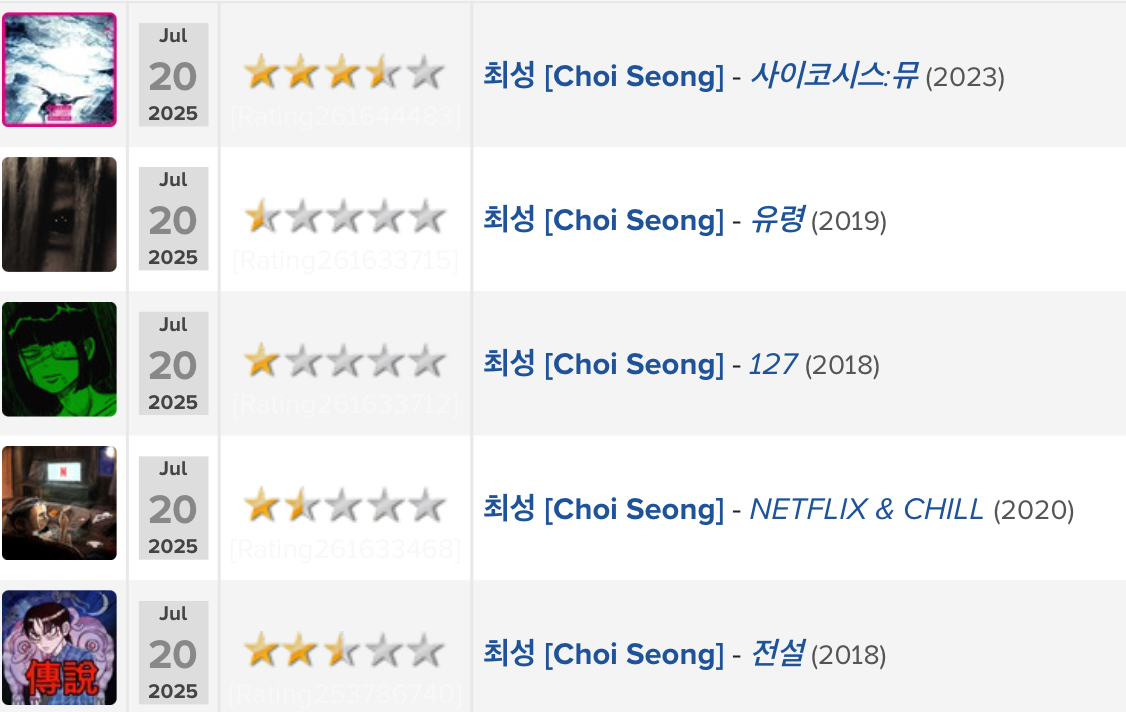Open the 유령 dark album cover thumbnail

pyautogui.click(x=60, y=214)
